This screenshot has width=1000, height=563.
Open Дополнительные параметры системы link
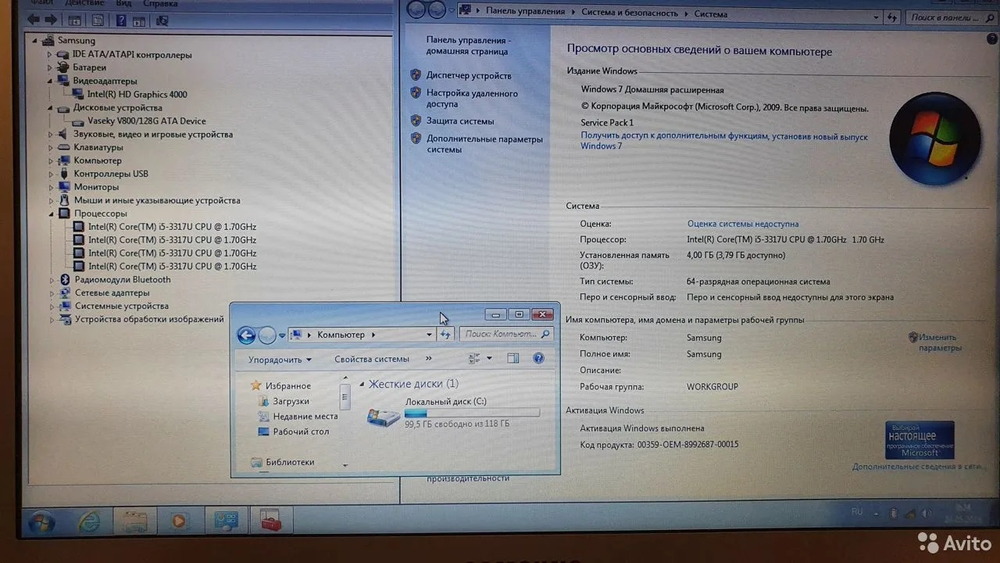[484, 144]
